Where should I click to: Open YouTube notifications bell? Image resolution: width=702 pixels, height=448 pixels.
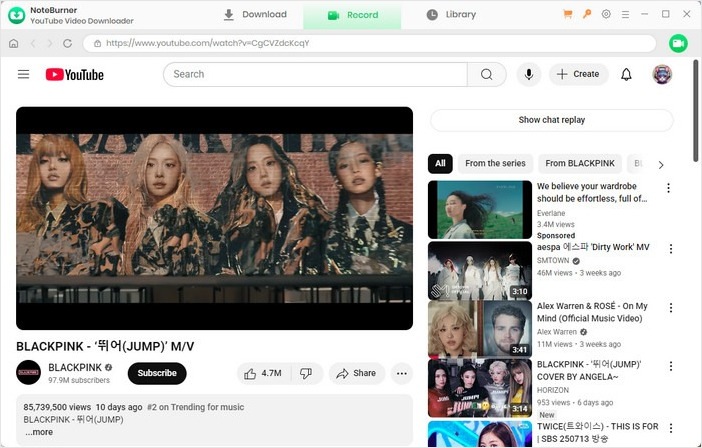click(626, 74)
